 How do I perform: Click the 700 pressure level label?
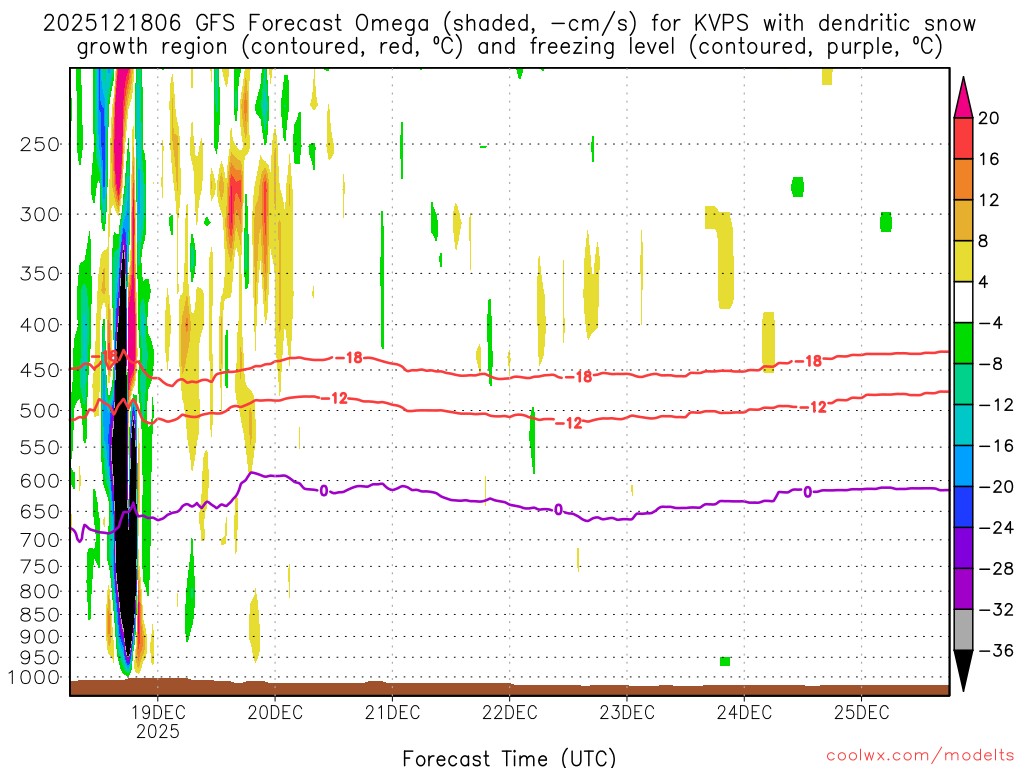[40, 540]
